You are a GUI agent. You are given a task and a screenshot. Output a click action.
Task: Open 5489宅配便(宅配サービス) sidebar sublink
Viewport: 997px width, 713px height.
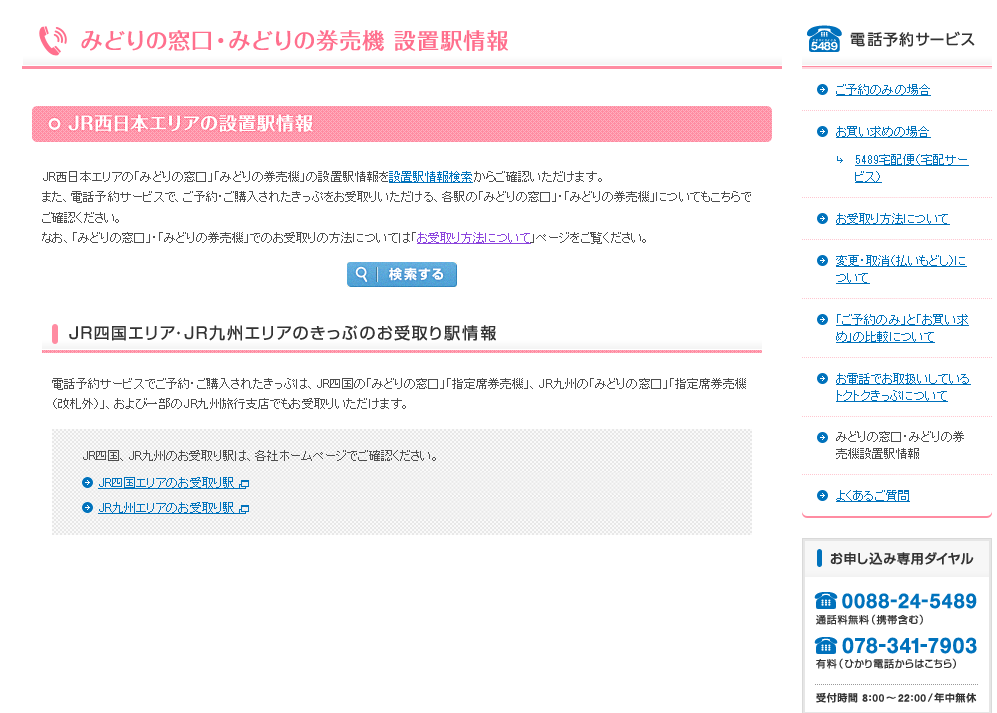tap(911, 168)
